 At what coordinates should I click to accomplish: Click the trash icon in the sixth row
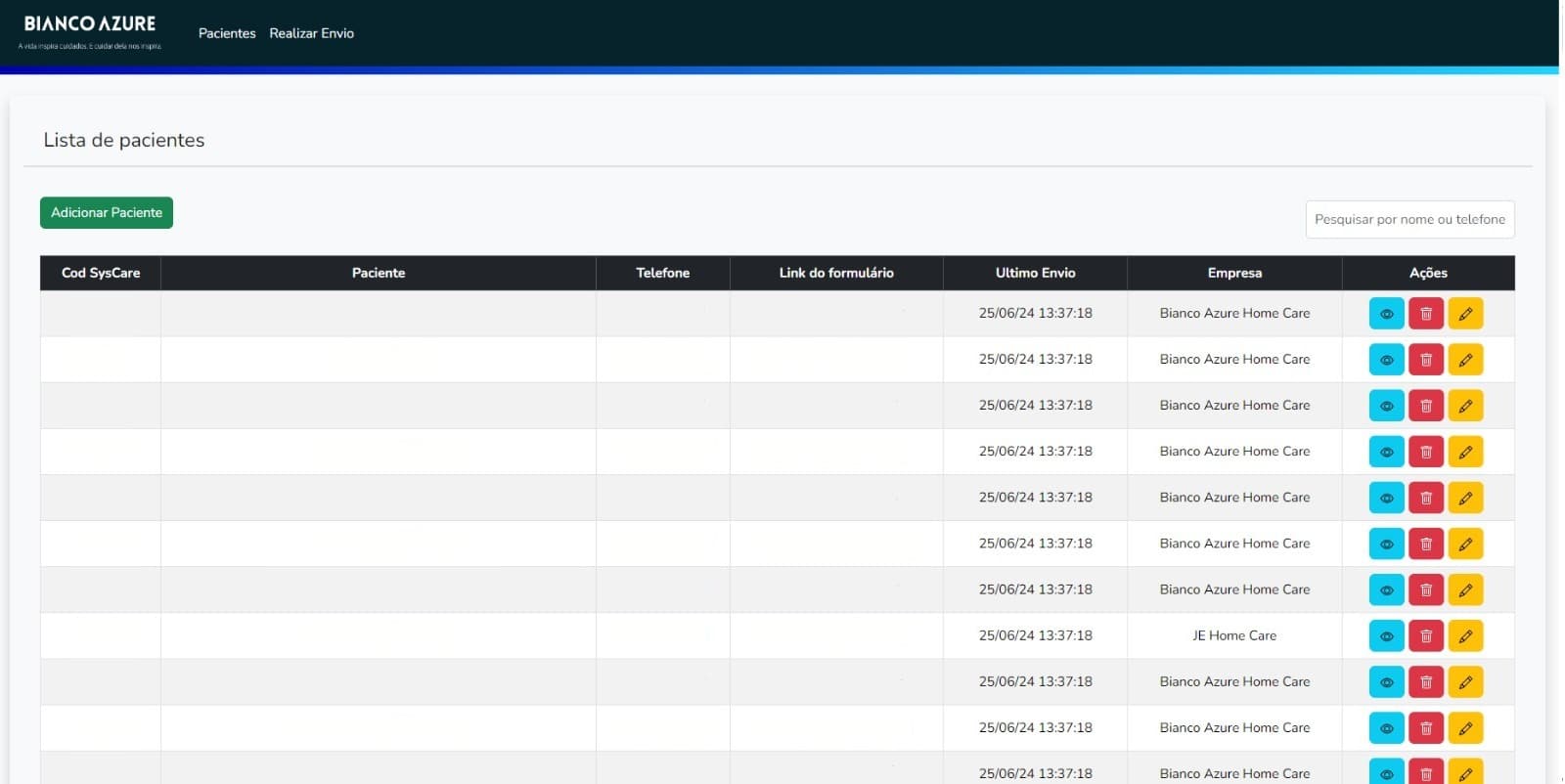click(x=1426, y=544)
